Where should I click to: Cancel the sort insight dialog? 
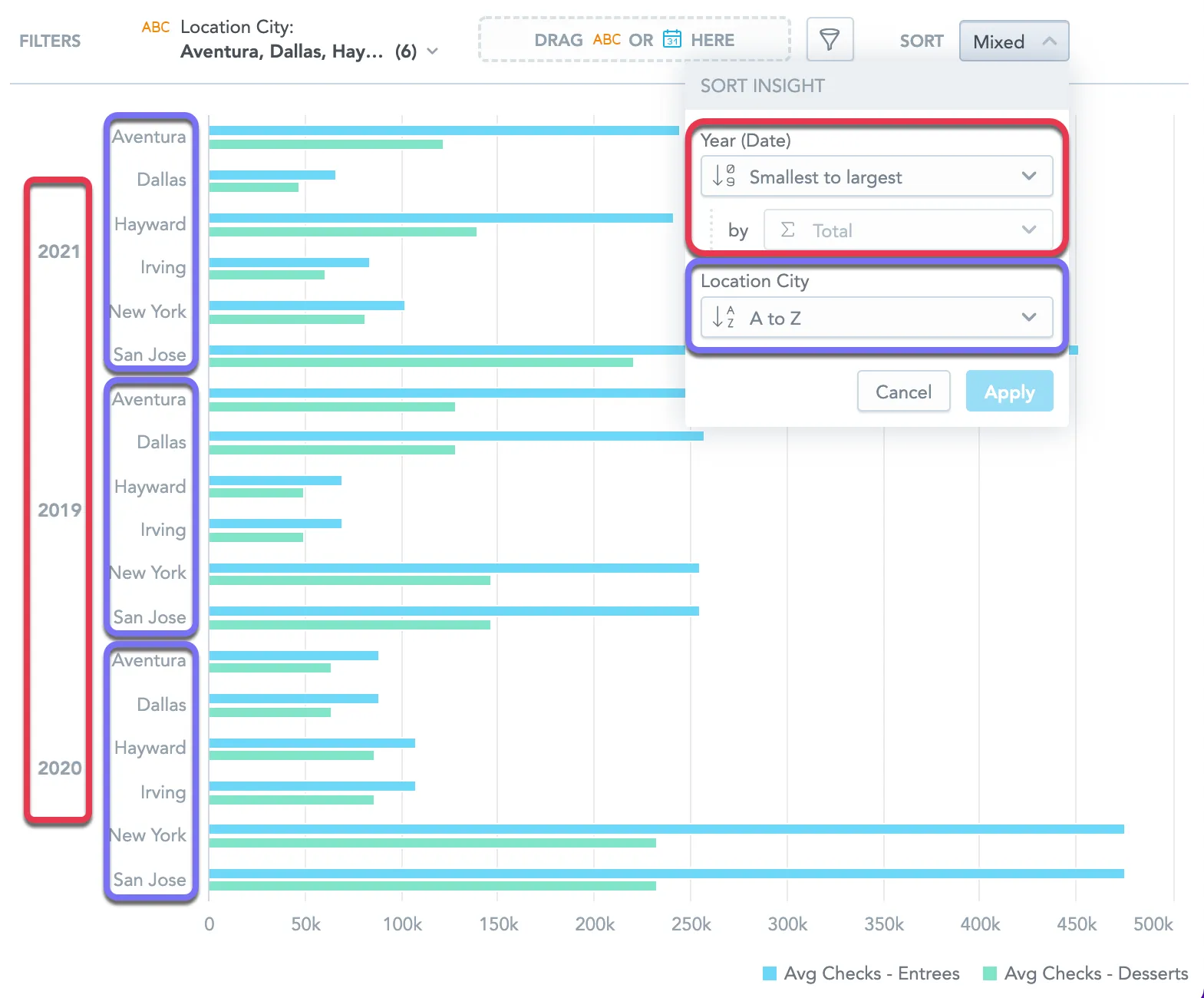pos(903,392)
